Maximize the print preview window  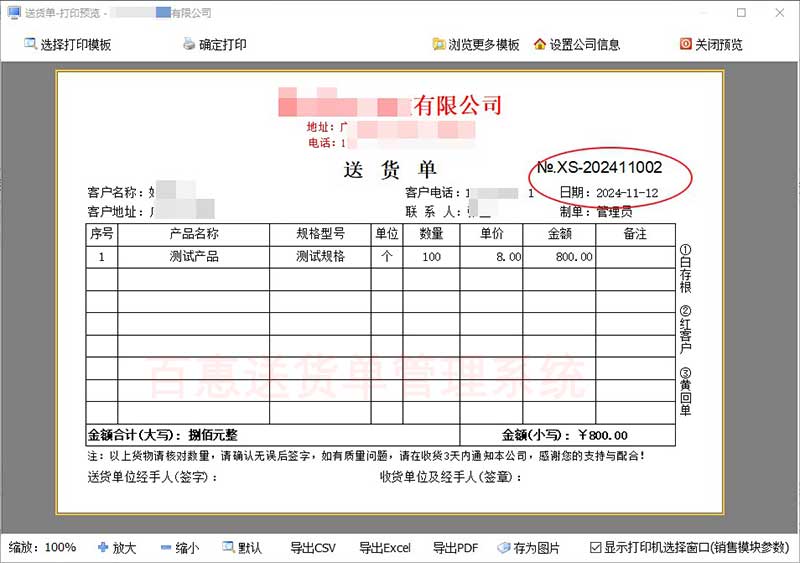tap(741, 14)
